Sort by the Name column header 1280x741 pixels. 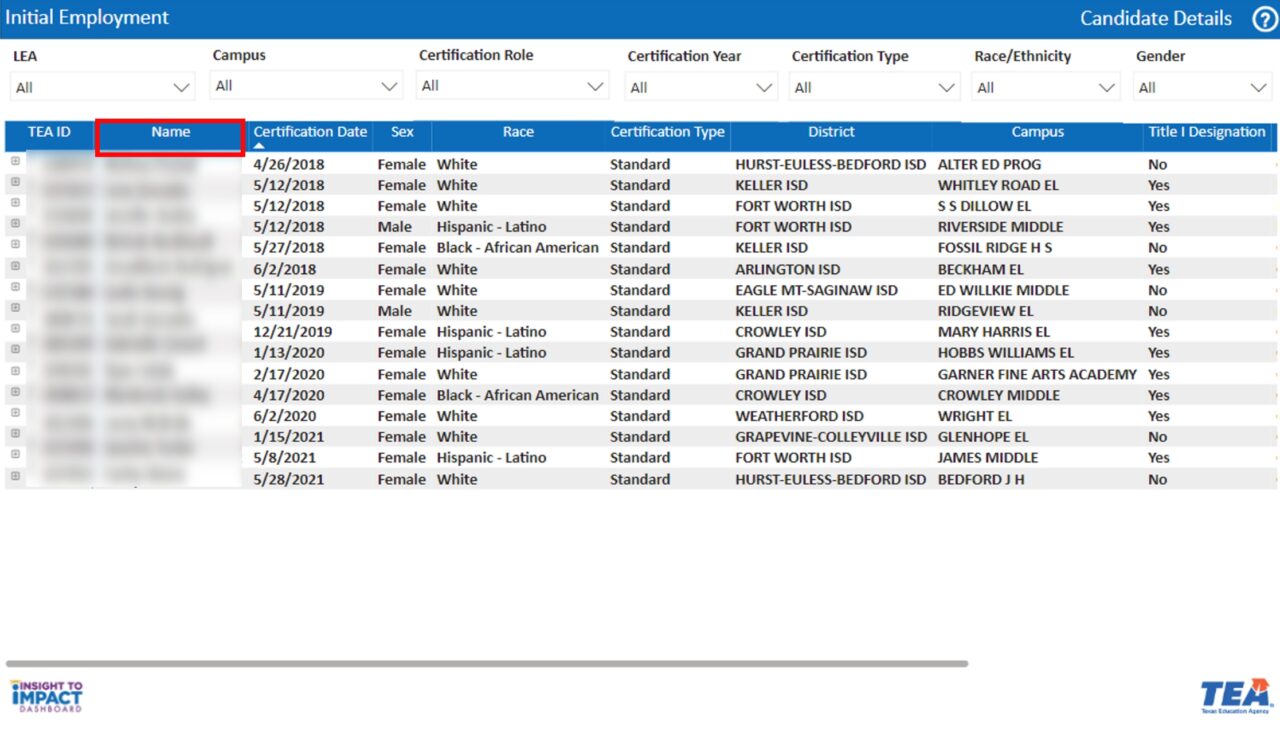[x=170, y=133]
